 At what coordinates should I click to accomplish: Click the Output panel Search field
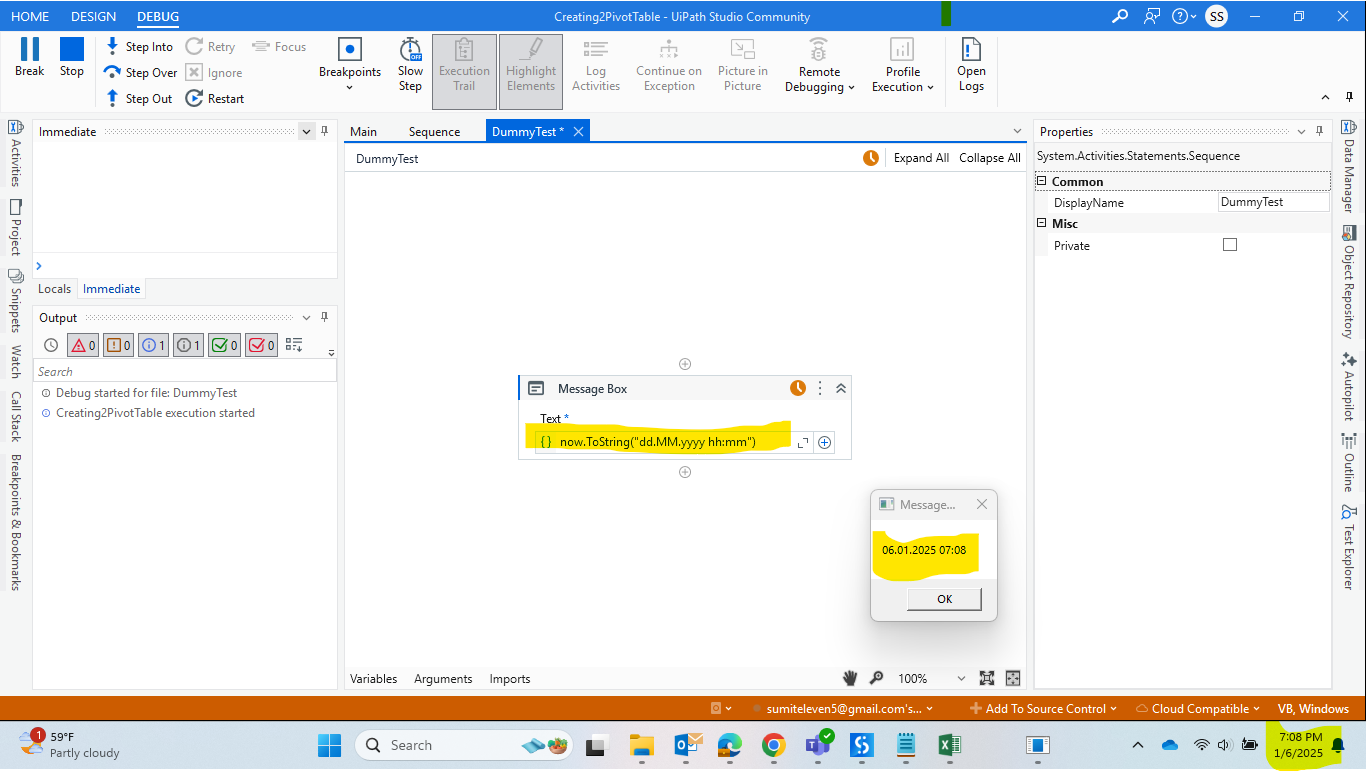click(185, 371)
